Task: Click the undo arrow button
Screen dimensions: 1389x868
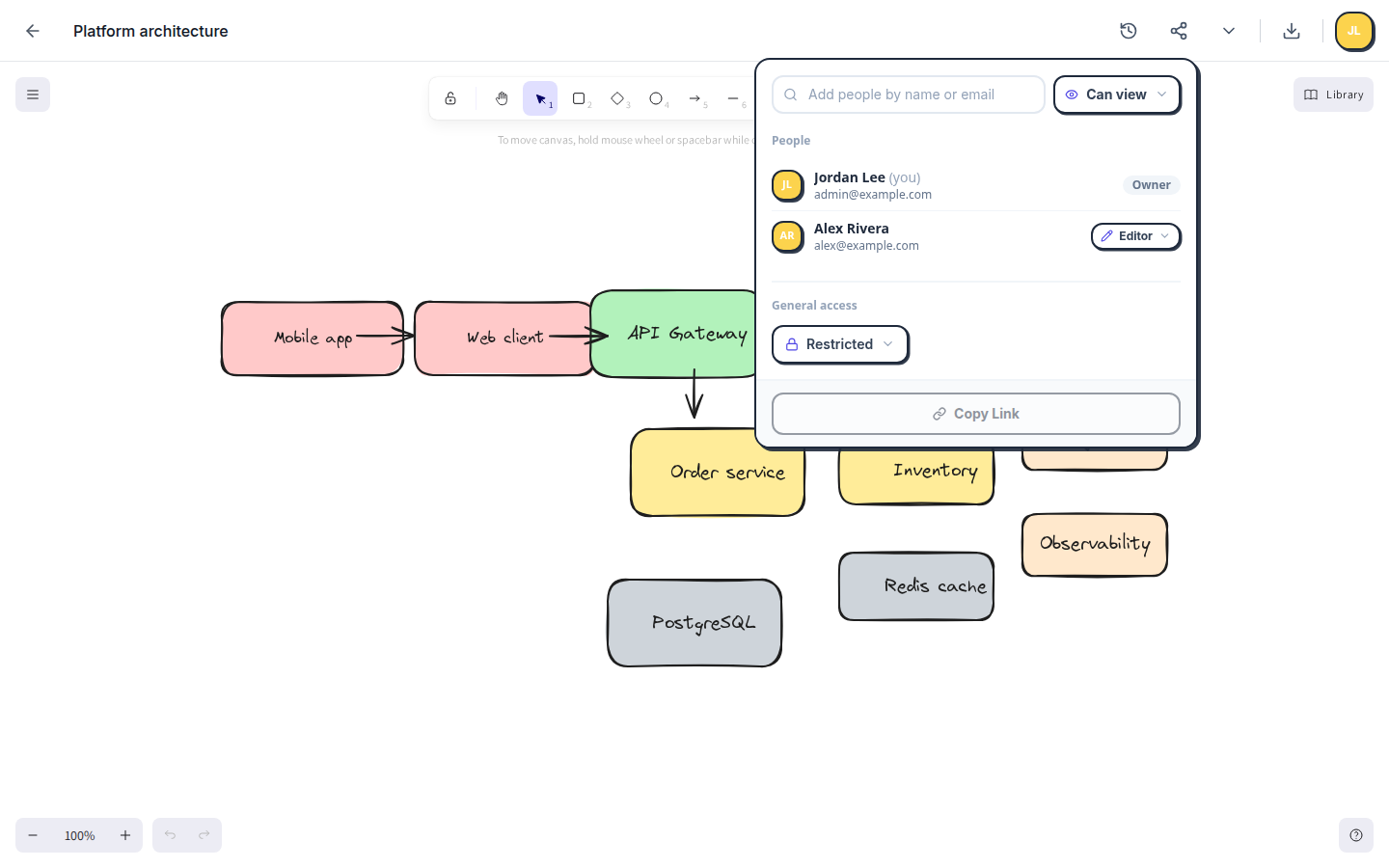Action: (x=170, y=835)
